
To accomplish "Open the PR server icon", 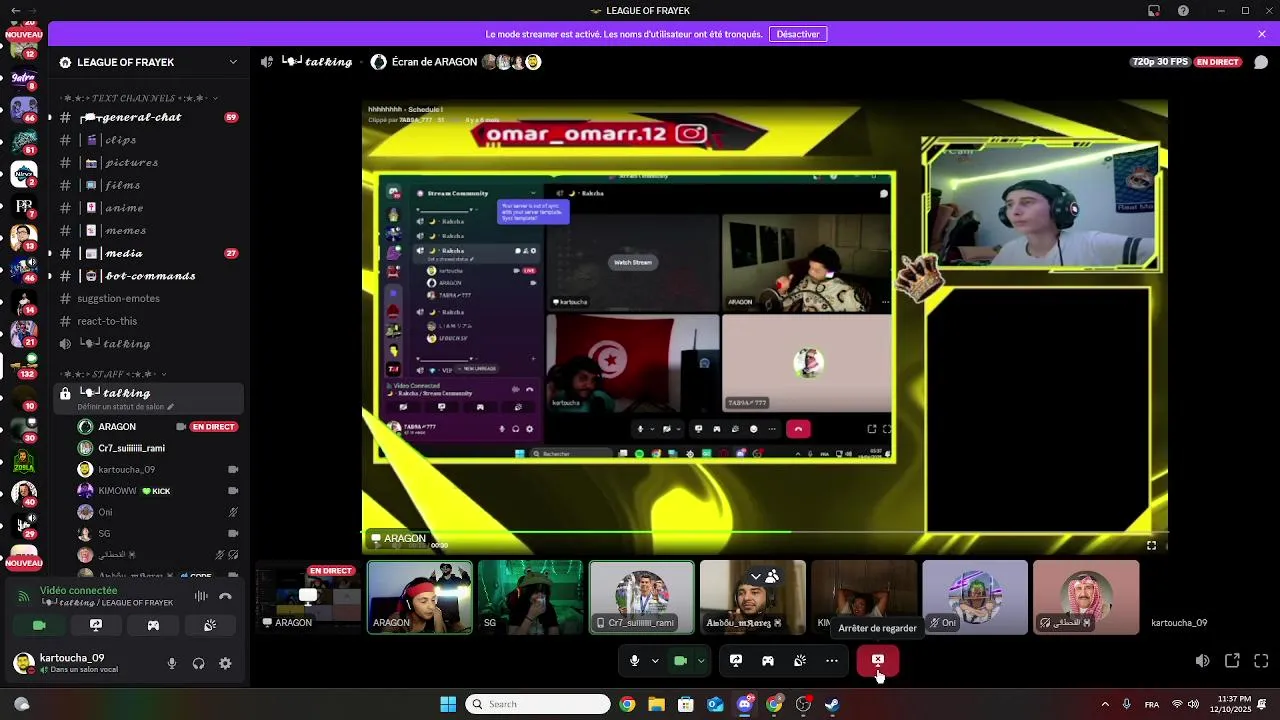I will coord(24,207).
